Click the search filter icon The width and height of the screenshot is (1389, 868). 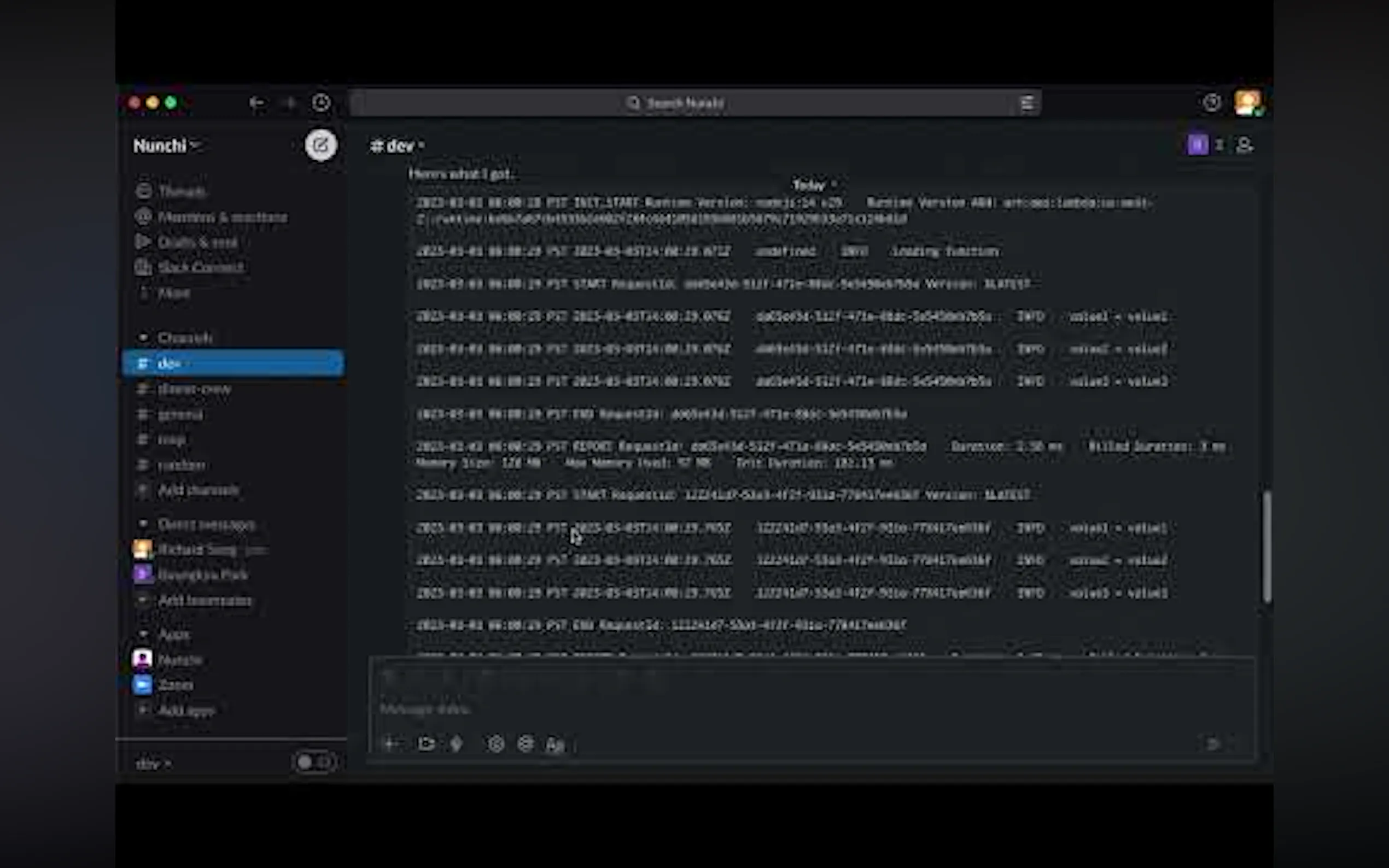coord(1026,103)
